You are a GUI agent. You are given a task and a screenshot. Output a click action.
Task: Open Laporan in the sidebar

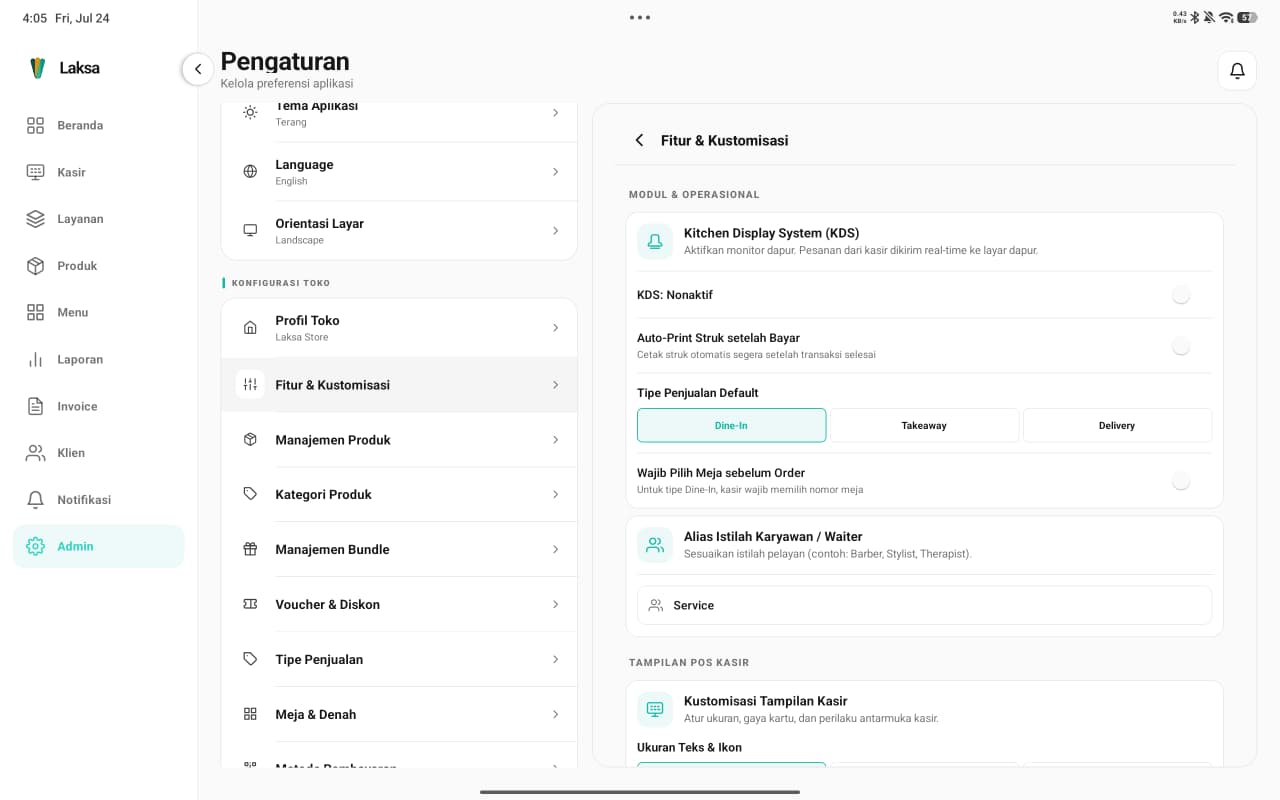pyautogui.click(x=99, y=359)
